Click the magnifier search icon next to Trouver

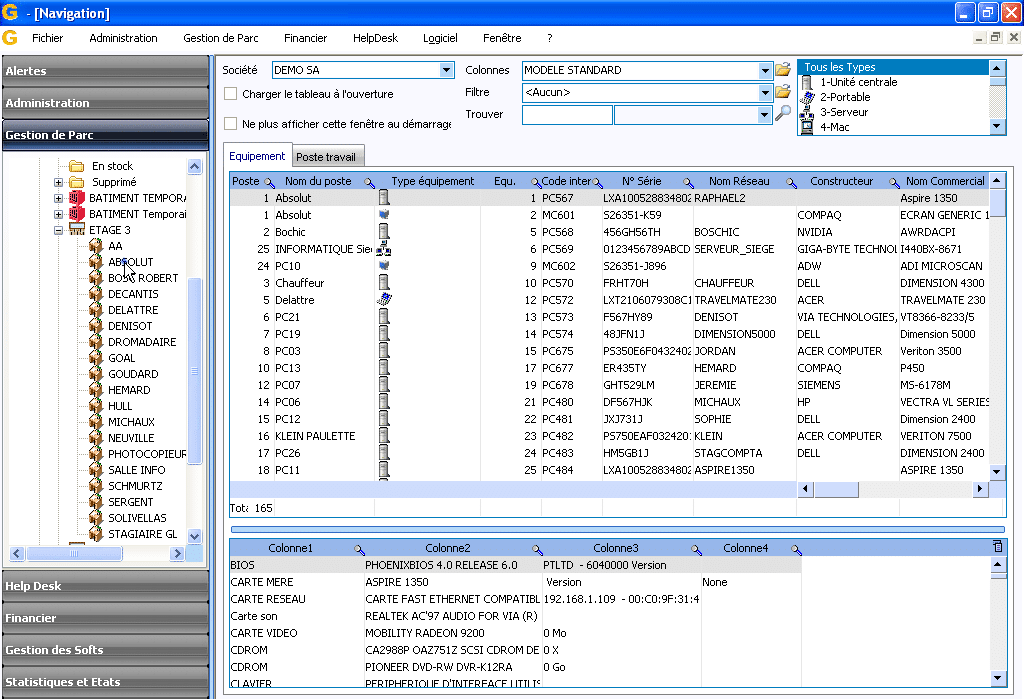[x=783, y=114]
